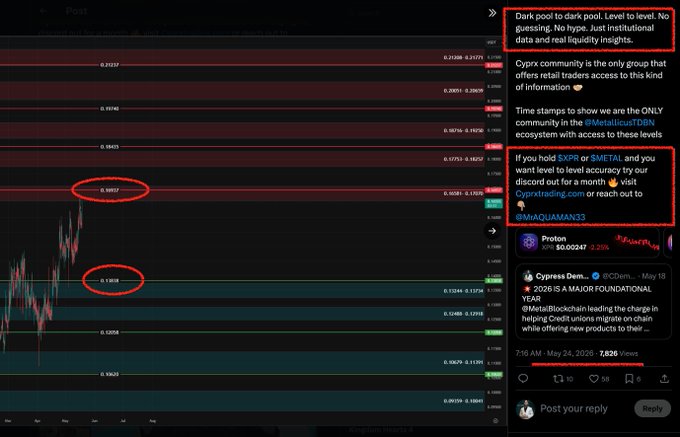Repost using the retweet icon showing 10

(x=563, y=379)
